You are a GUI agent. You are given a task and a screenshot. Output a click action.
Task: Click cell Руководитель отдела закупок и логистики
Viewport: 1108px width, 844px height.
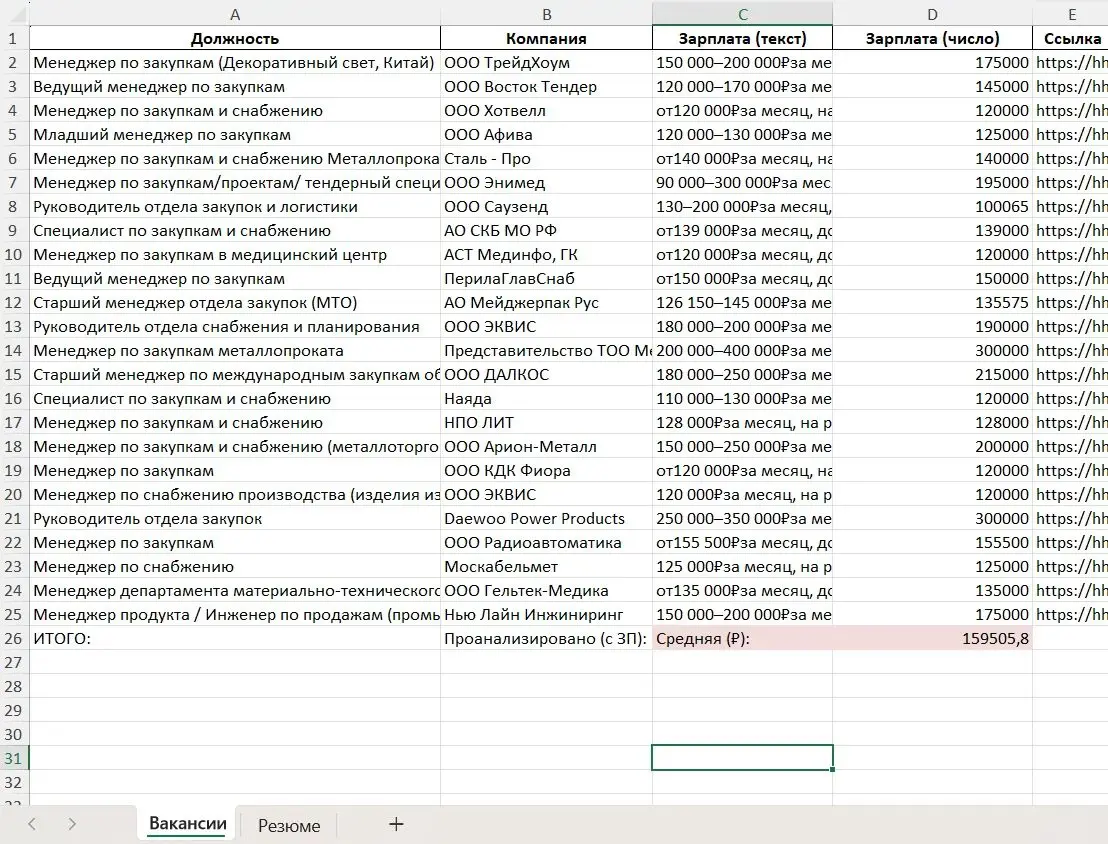coord(235,207)
